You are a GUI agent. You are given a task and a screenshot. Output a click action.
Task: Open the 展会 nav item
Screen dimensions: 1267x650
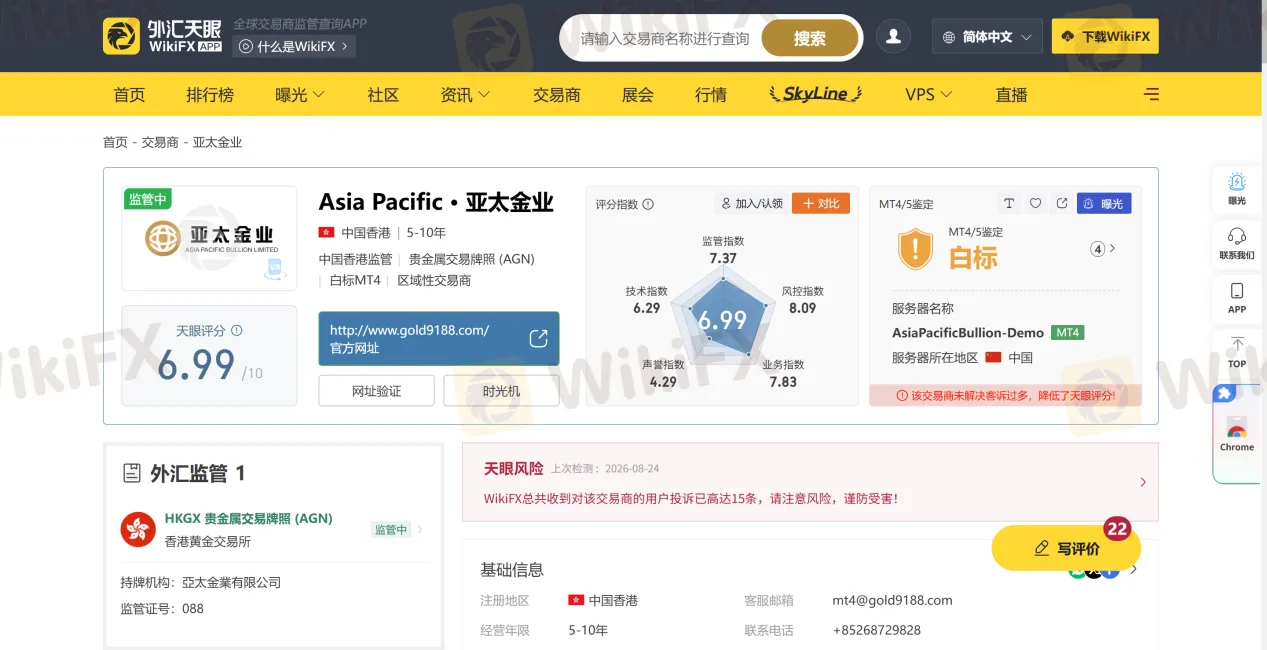point(638,94)
